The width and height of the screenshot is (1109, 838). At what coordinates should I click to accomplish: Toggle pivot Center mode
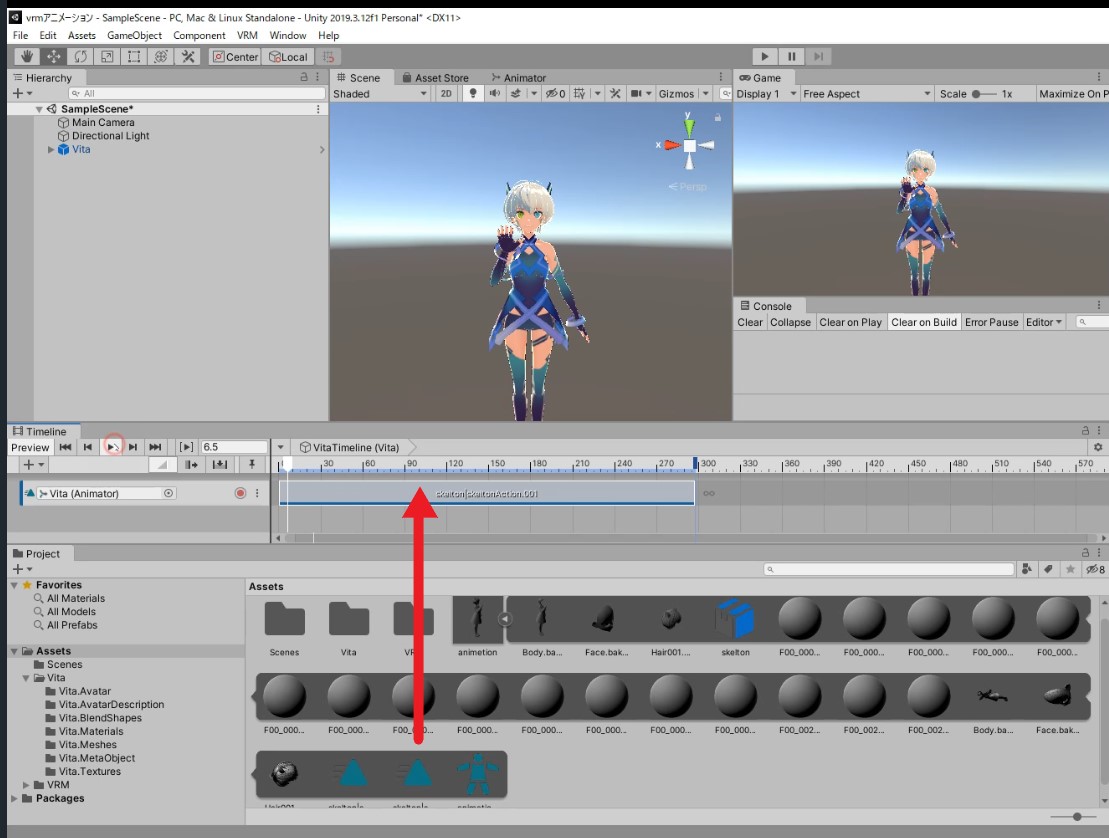tap(236, 57)
